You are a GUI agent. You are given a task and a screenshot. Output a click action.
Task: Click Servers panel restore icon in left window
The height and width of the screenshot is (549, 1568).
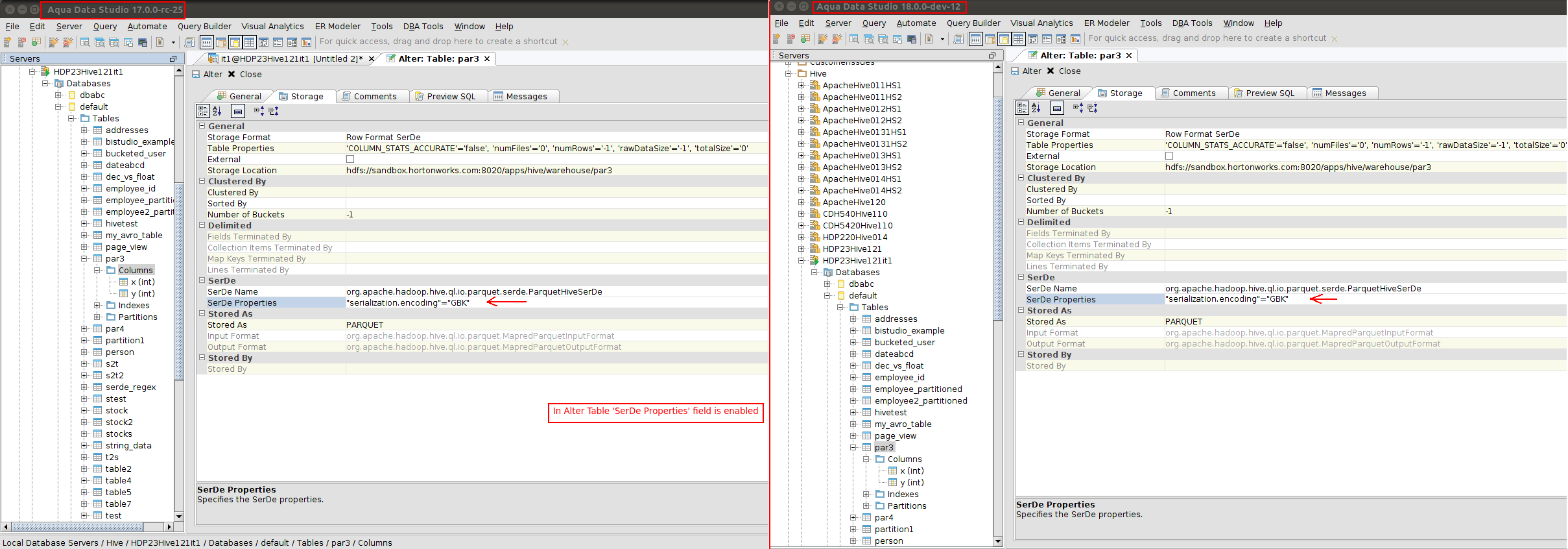point(173,58)
